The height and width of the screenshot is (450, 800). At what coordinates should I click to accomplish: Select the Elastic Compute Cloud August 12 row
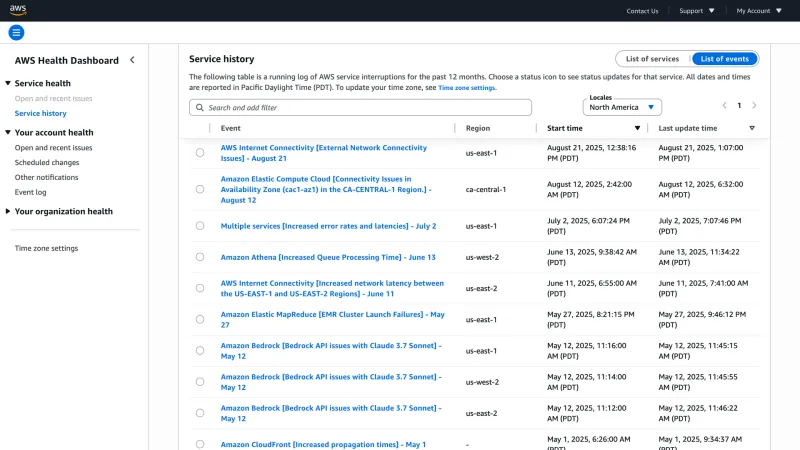(200, 189)
